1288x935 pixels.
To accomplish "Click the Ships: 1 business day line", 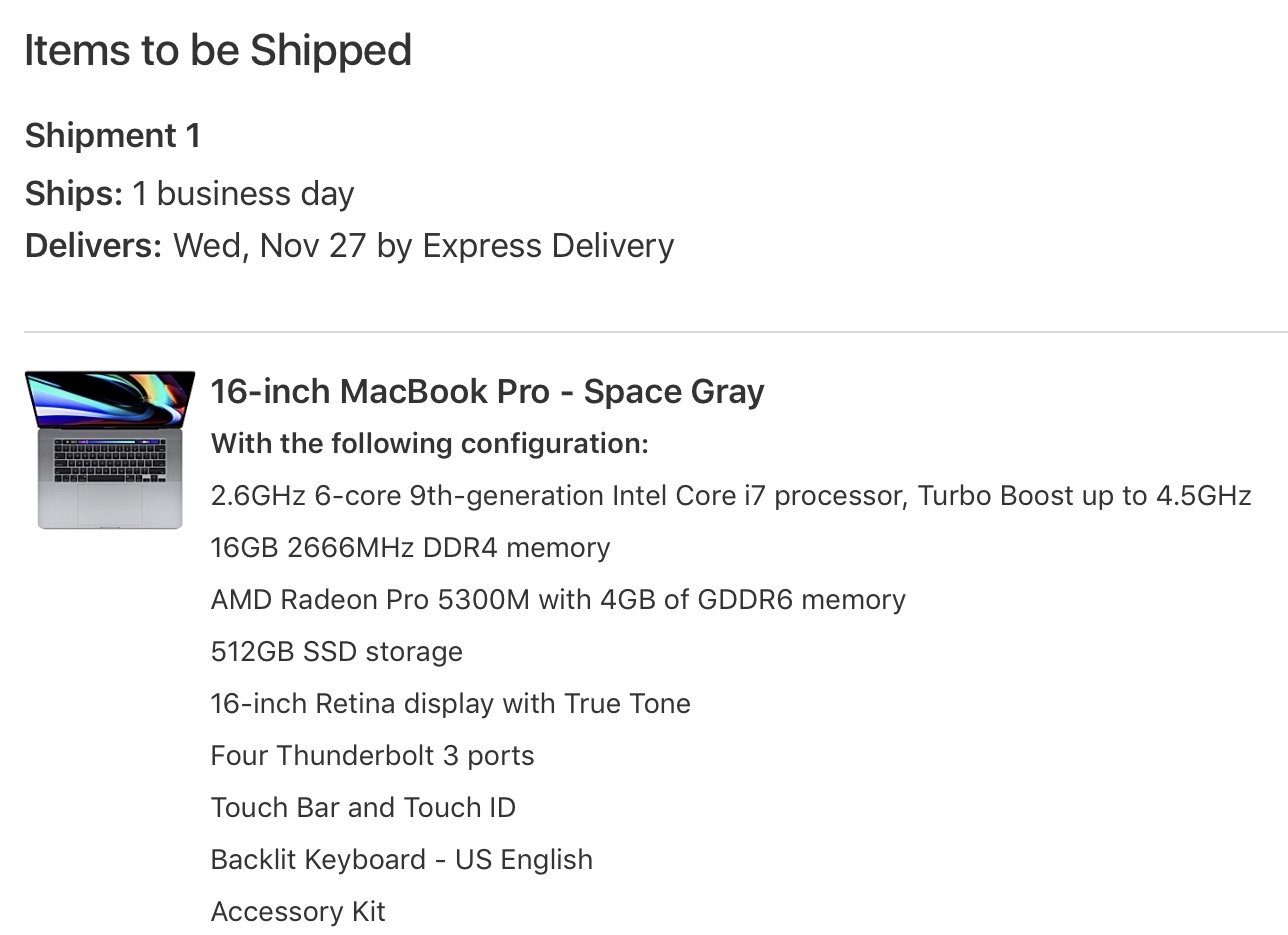I will click(x=190, y=193).
